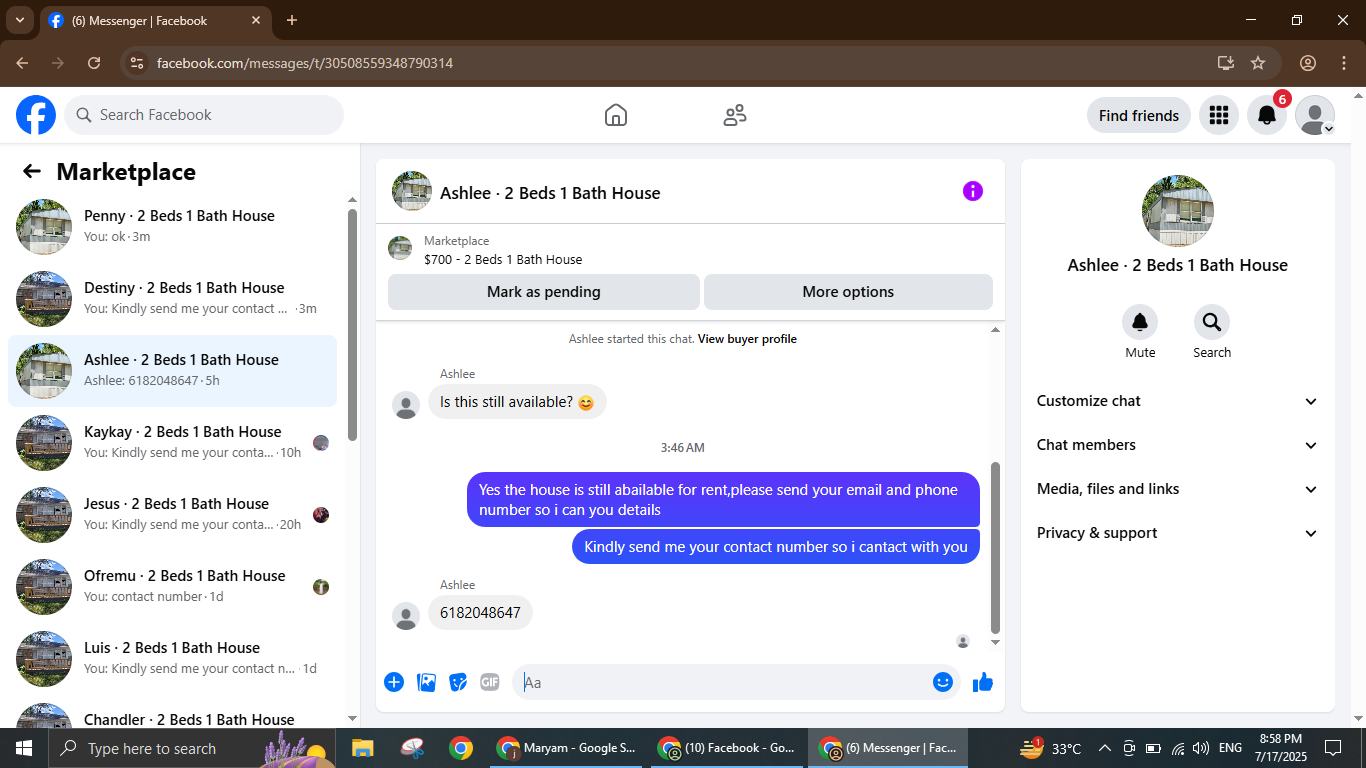The width and height of the screenshot is (1366, 768).
Task: Open a new browser tab
Action: (x=292, y=20)
